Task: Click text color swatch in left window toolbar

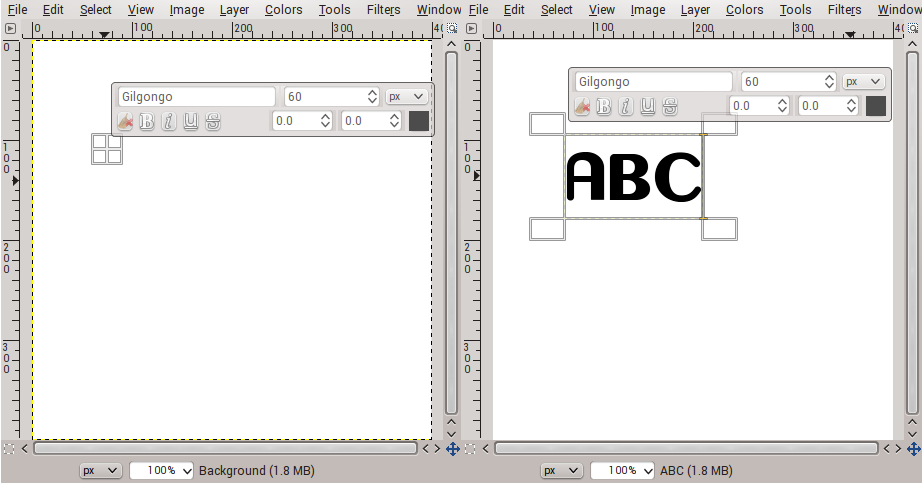Action: pos(419,121)
